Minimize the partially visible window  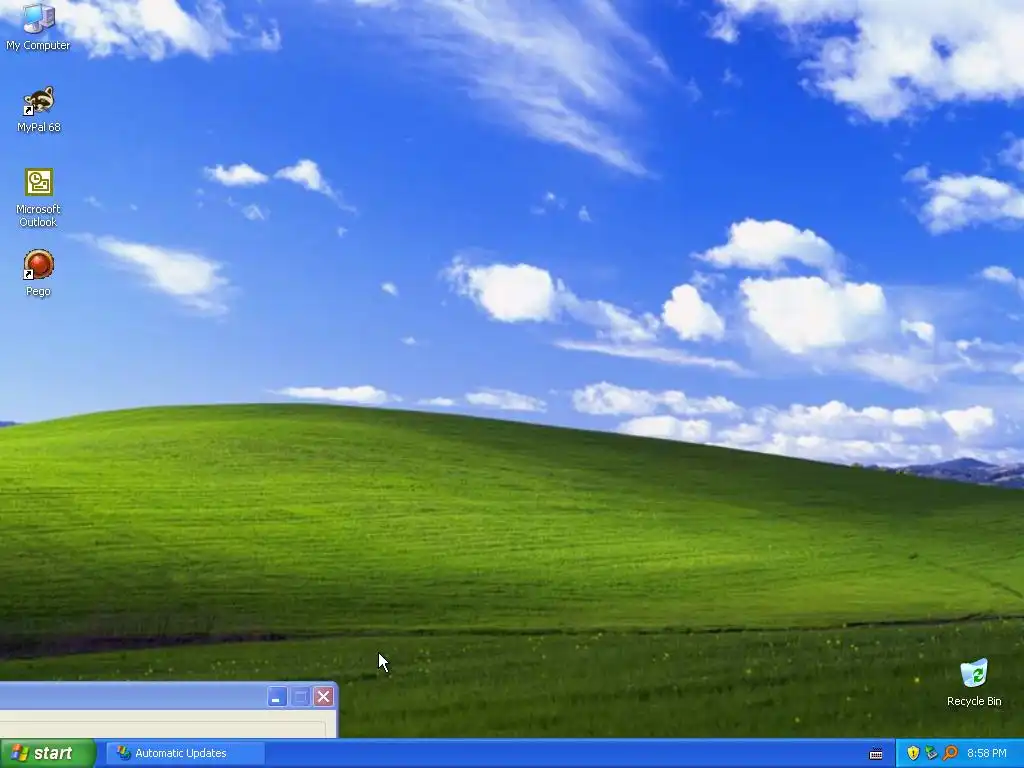tap(277, 697)
